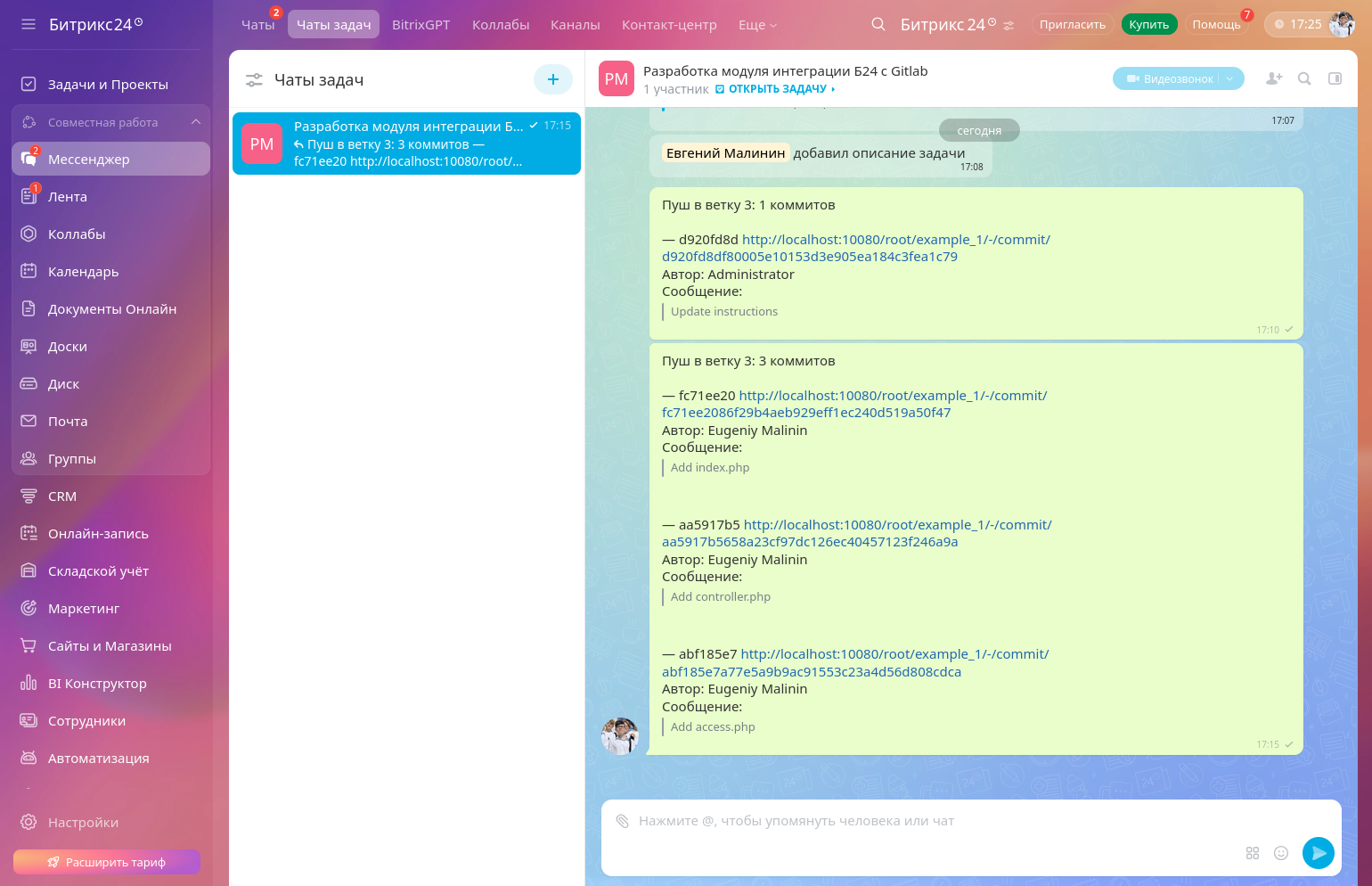Image resolution: width=1372 pixels, height=886 pixels.
Task: Open Документы Онлайн
Action: [x=111, y=309]
